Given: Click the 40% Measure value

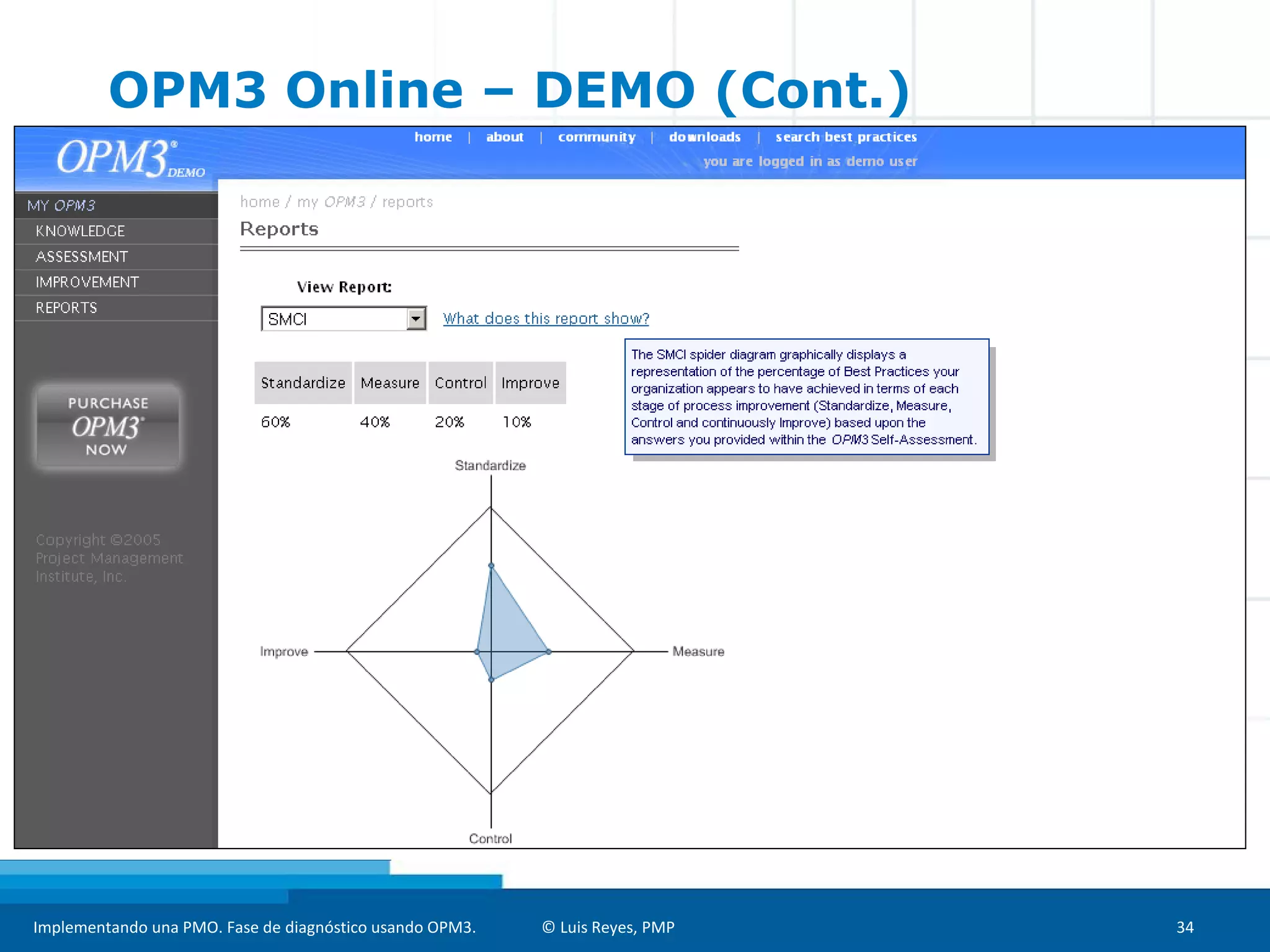Looking at the screenshot, I should coord(375,422).
